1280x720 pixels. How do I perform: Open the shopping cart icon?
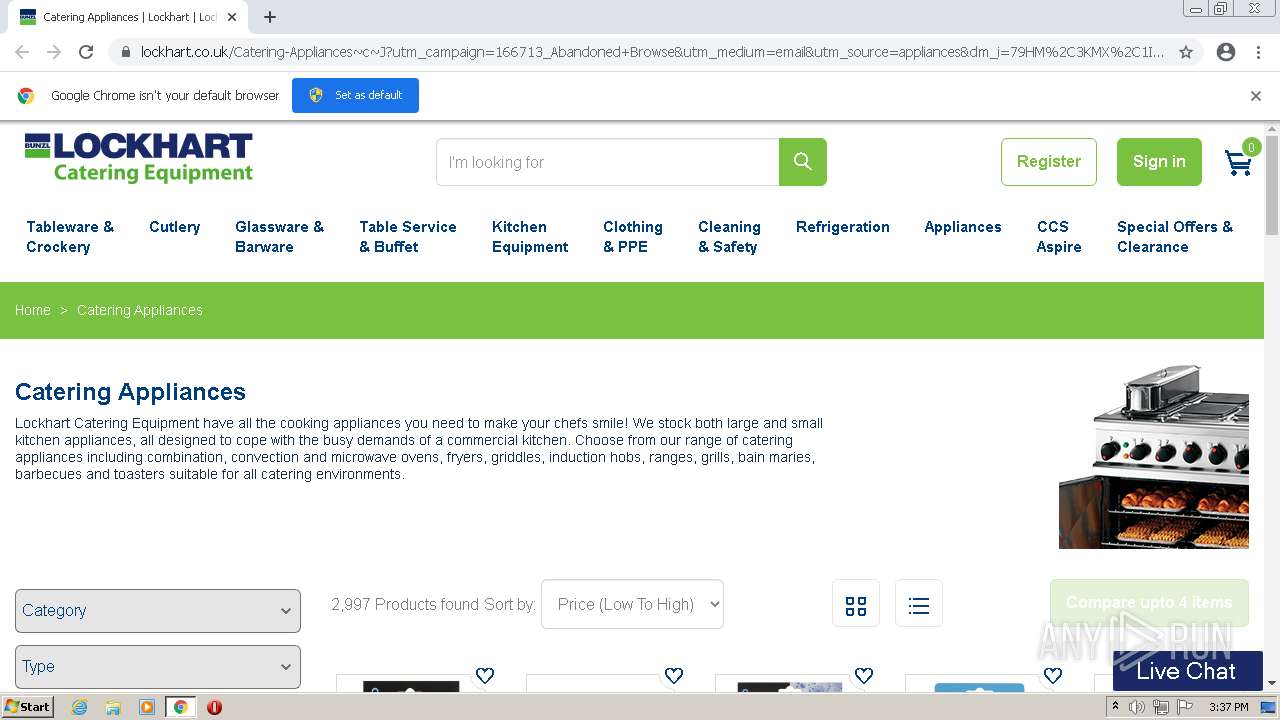(1240, 160)
